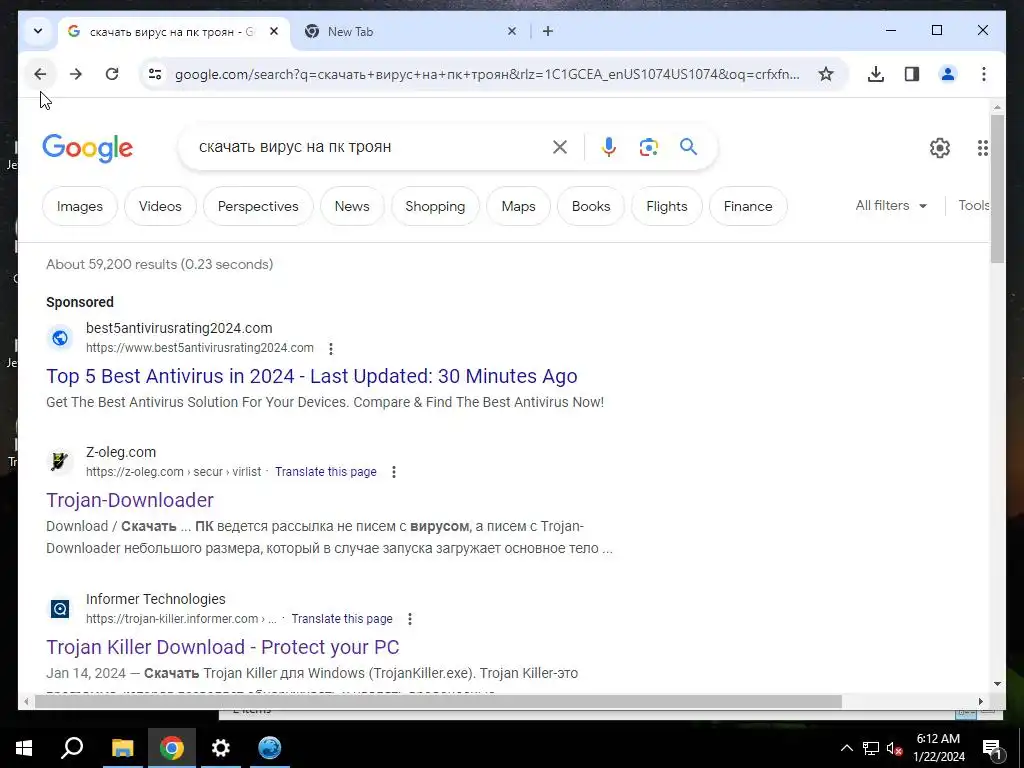
Task: Click the browser back arrow
Action: 40,74
